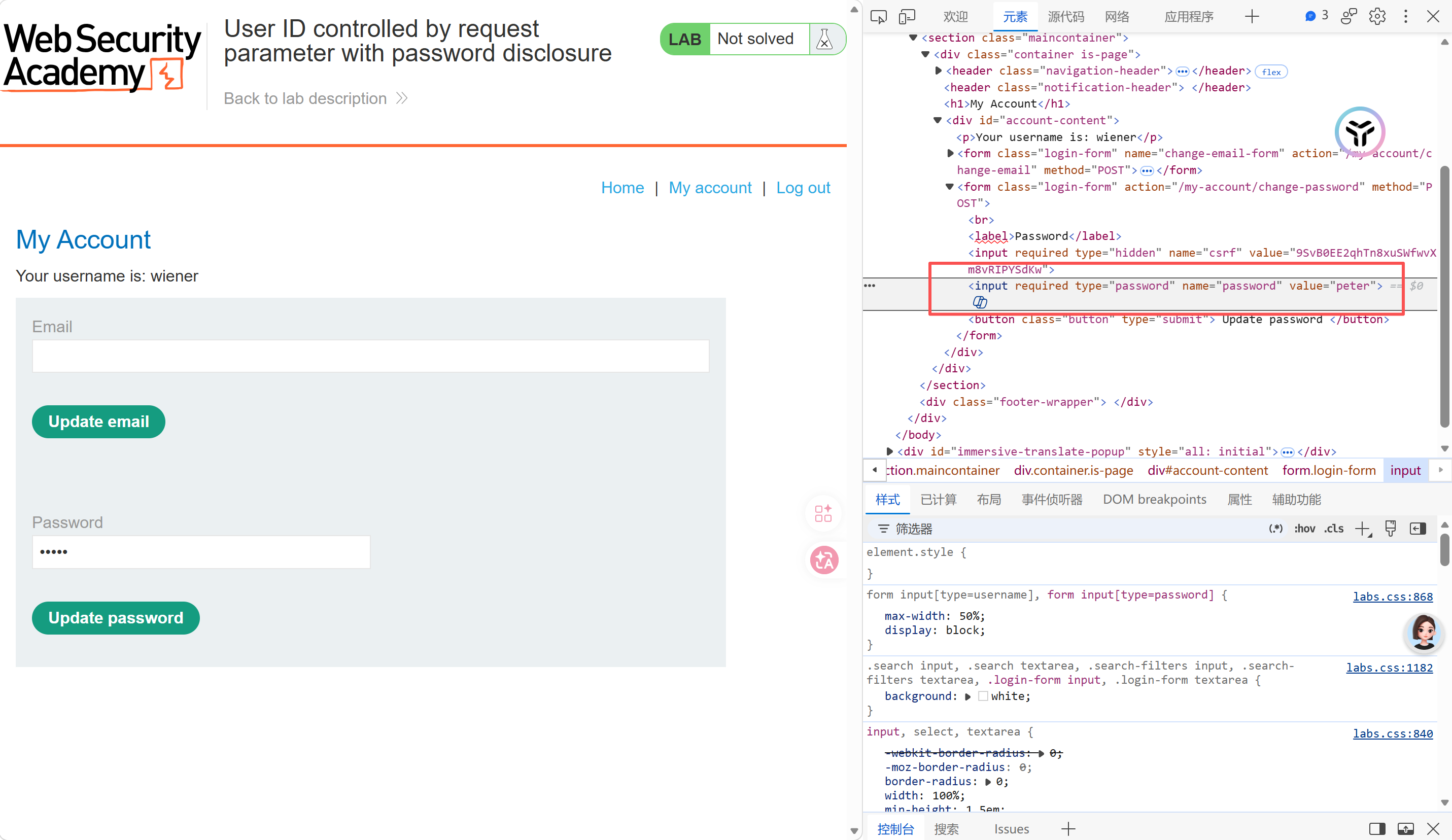Click the immersive translate floating icon
Viewport: 1452px width, 840px height.
(824, 560)
